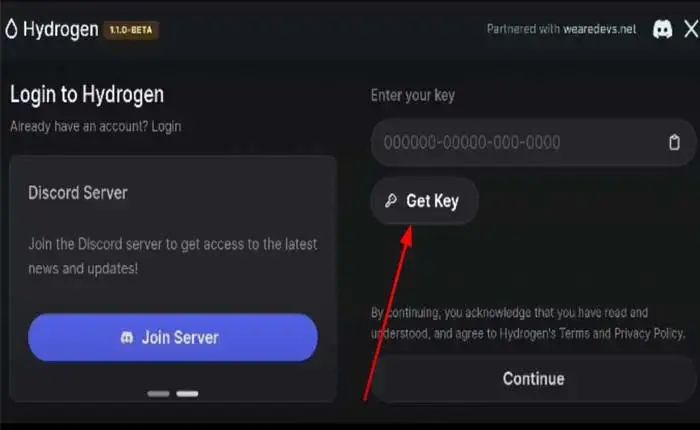The image size is (700, 430).
Task: Click the Discord Server card title
Action: [x=78, y=193]
